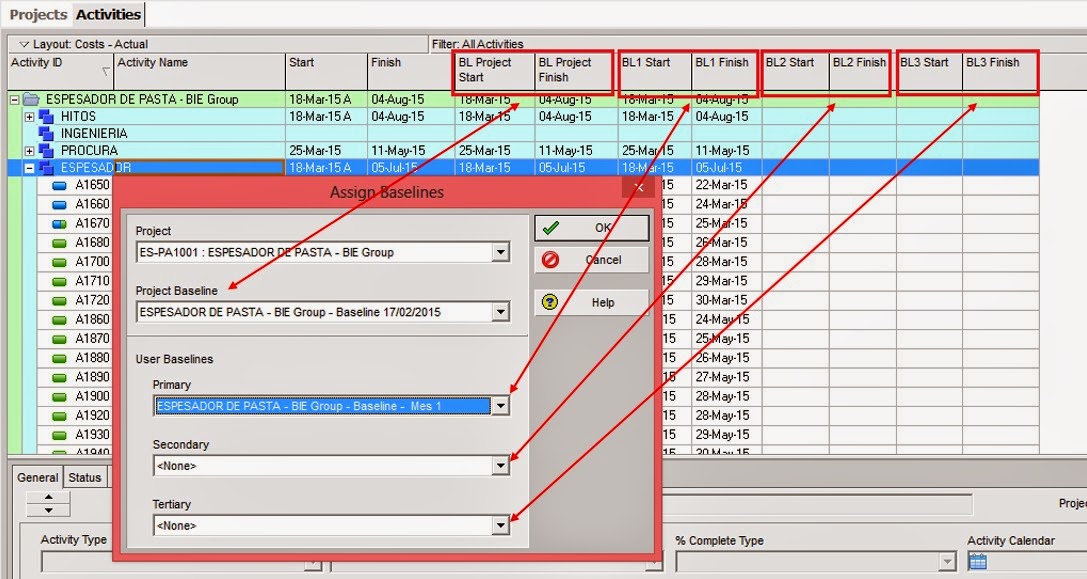The width and height of the screenshot is (1087, 579).
Task: Click the red Cancel icon in Assign Baselines
Action: tap(552, 260)
